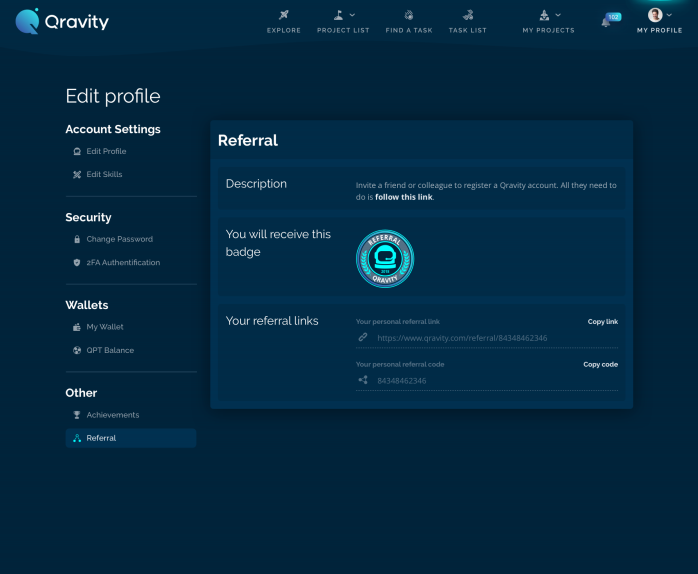The image size is (698, 574).
Task: Click 'Your personal referral link' caption
Action: coord(398,322)
